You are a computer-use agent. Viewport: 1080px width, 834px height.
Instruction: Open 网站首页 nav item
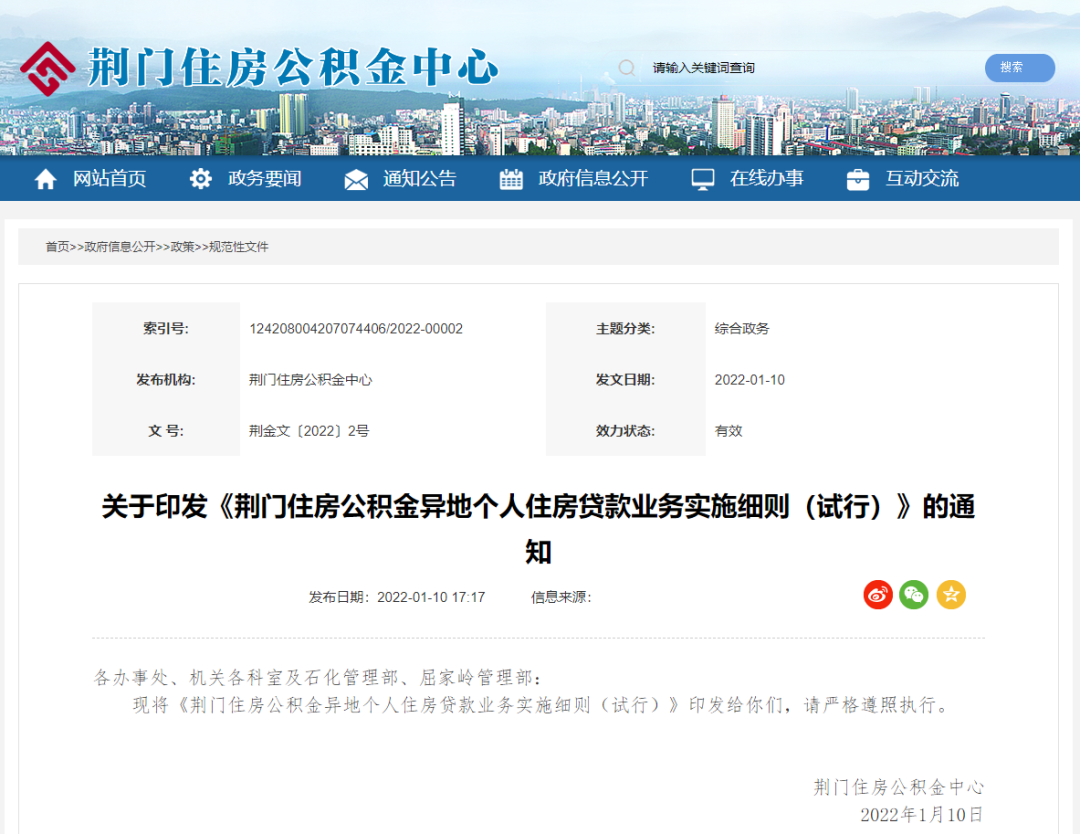(x=110, y=179)
